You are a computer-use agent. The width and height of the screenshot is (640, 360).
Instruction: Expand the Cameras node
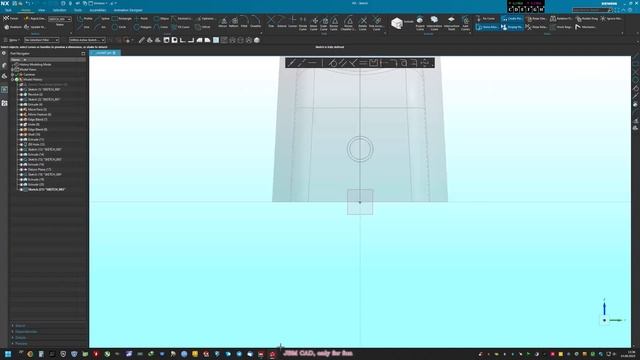(13, 74)
